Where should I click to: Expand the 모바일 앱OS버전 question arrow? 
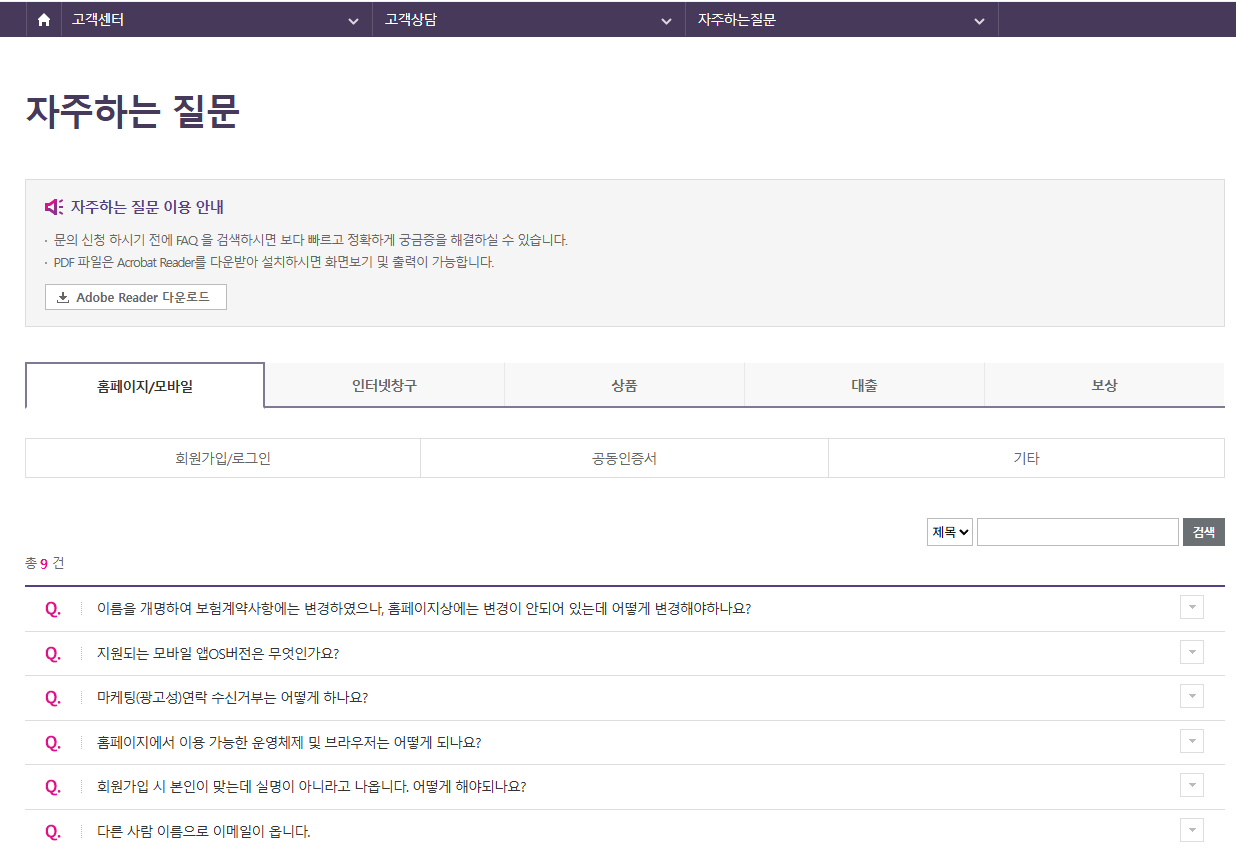[1192, 652]
